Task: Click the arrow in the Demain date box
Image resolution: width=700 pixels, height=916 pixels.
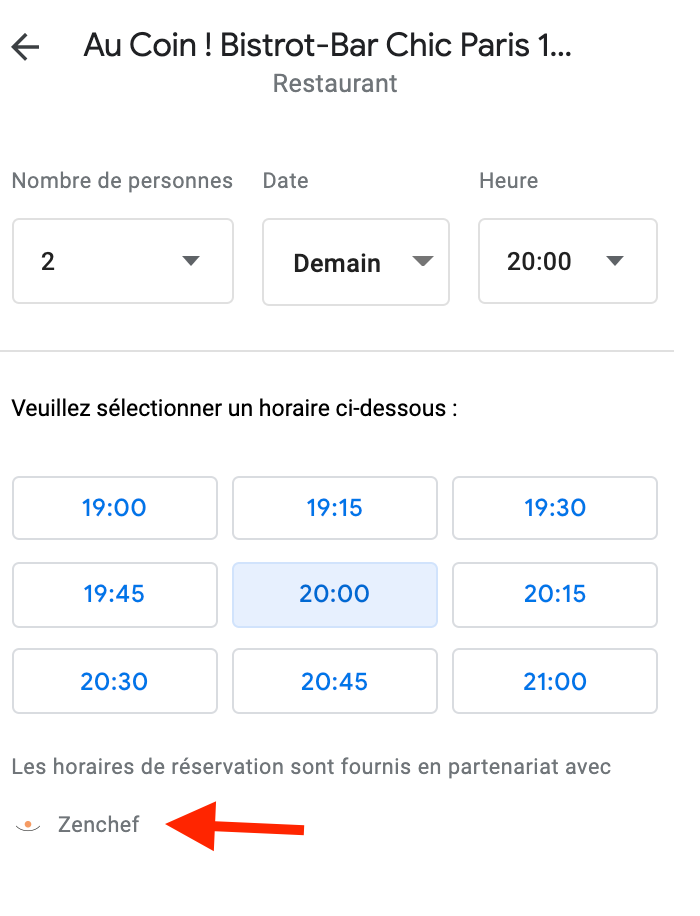Action: [423, 261]
